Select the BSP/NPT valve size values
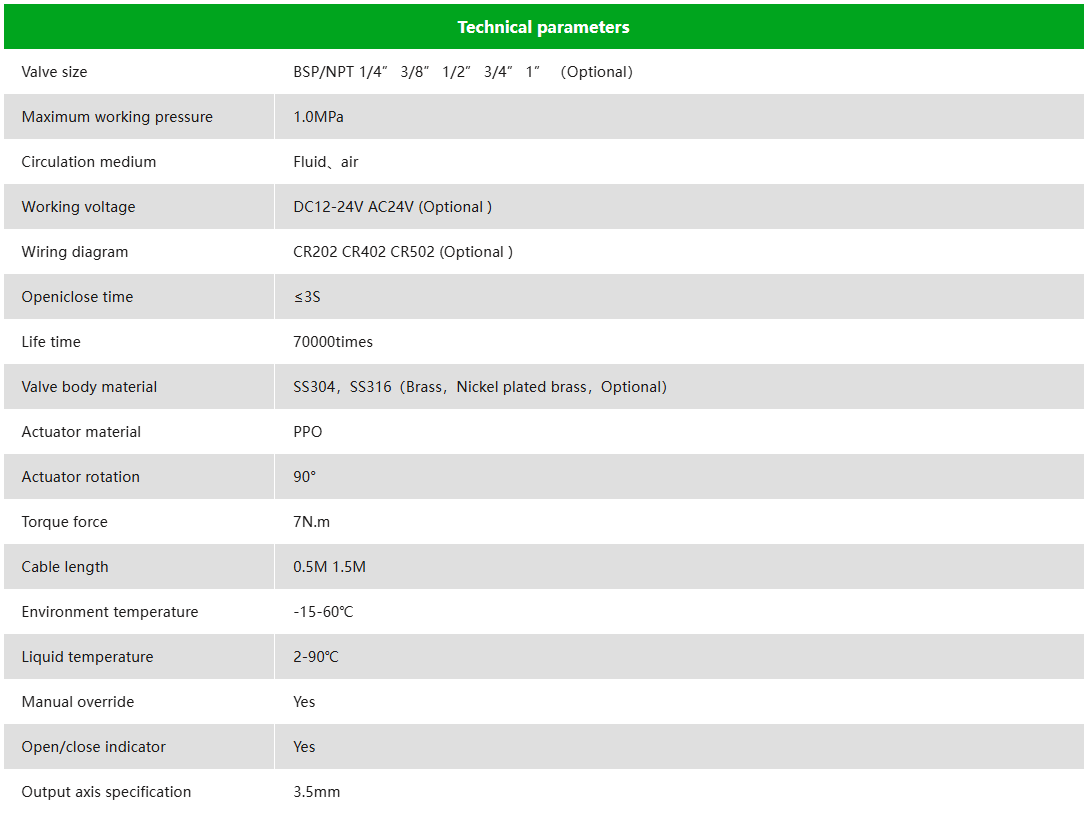This screenshot has width=1090, height=814. [462, 72]
